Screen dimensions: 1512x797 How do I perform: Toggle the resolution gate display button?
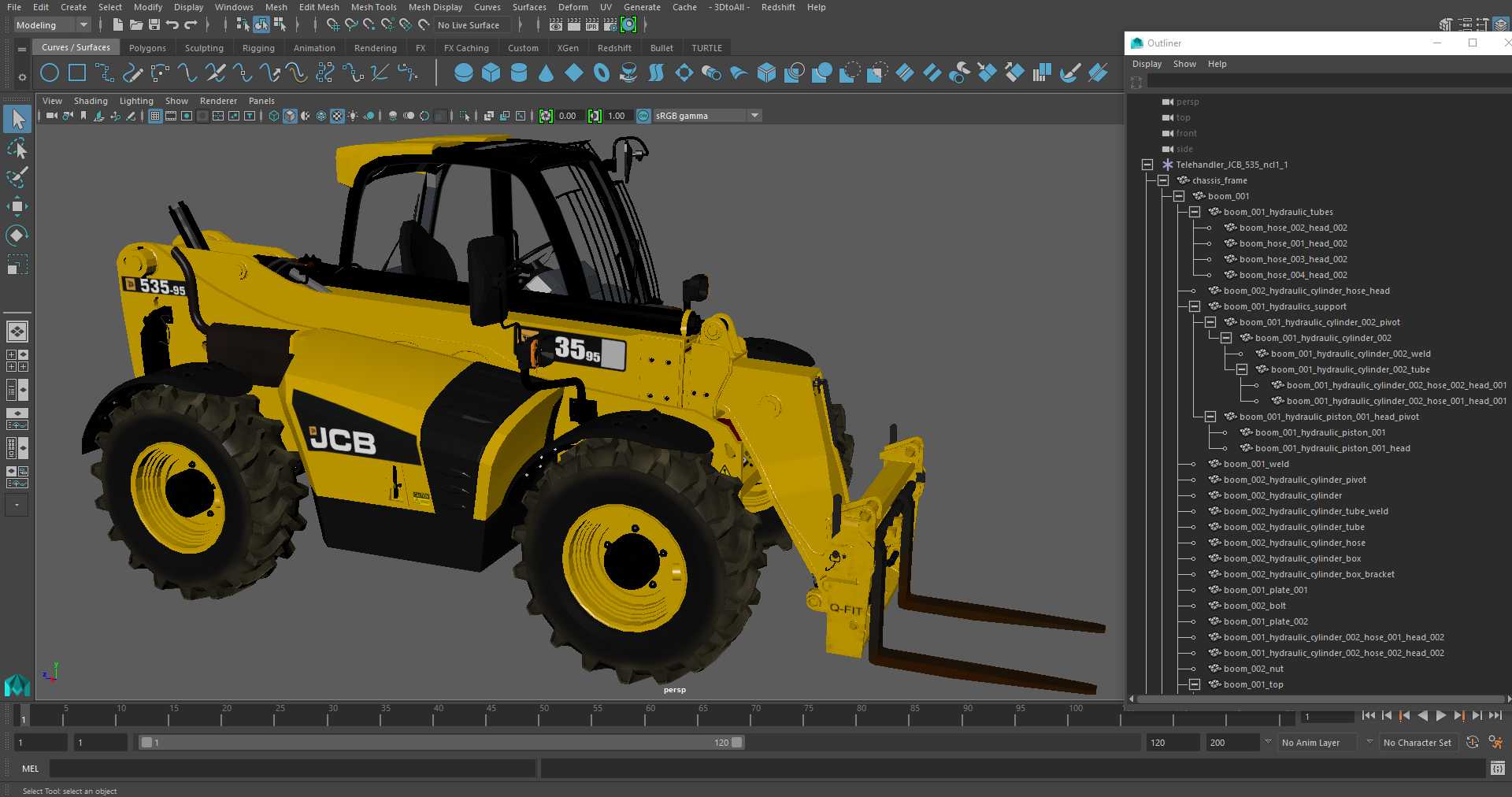click(187, 116)
